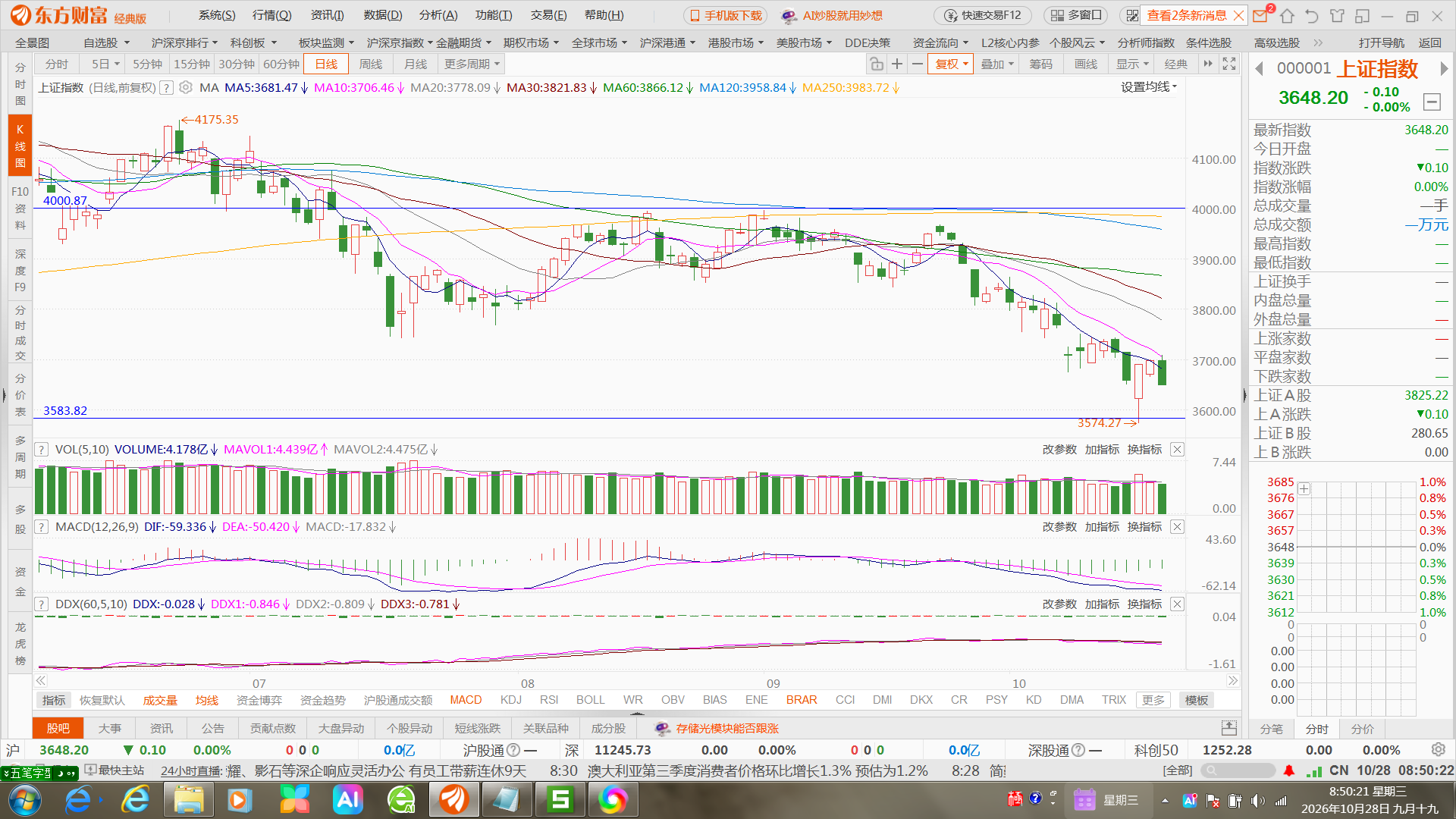This screenshot has width=1456, height=819.
Task: Click the 快速交易F12 button
Action: click(983, 15)
